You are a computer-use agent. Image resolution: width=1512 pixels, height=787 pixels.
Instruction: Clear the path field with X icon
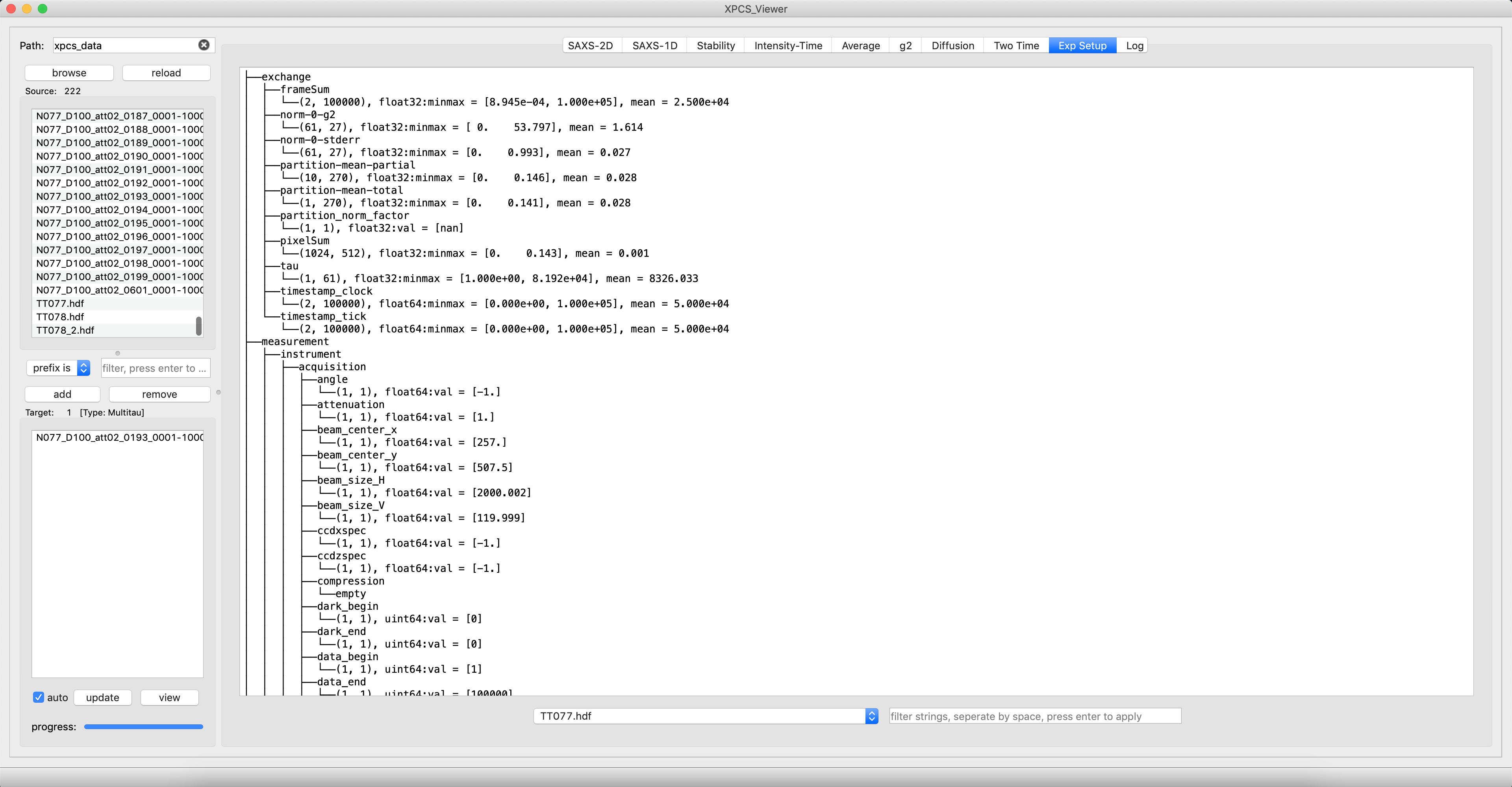tap(204, 45)
